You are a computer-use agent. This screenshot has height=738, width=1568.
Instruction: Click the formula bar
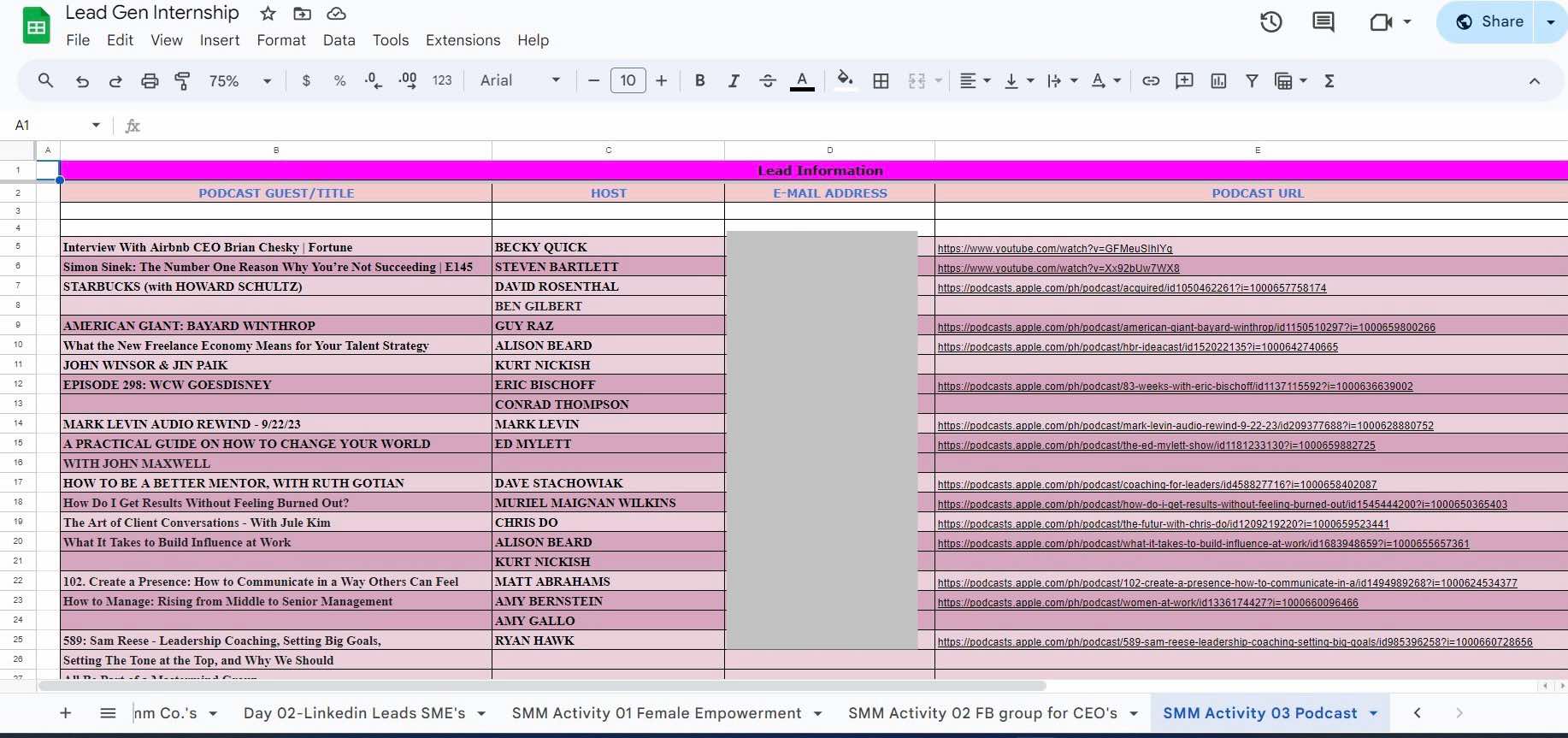[855, 126]
